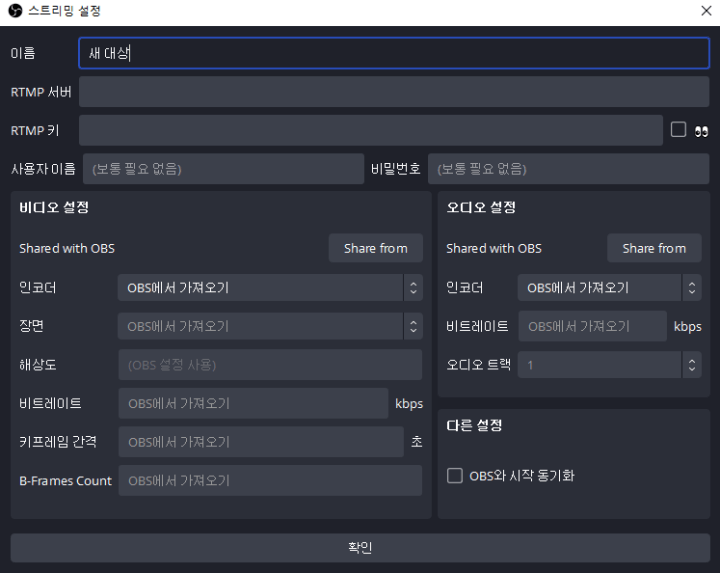Click Shared with OBS text in audio settings
The height and width of the screenshot is (573, 720).
coord(494,248)
